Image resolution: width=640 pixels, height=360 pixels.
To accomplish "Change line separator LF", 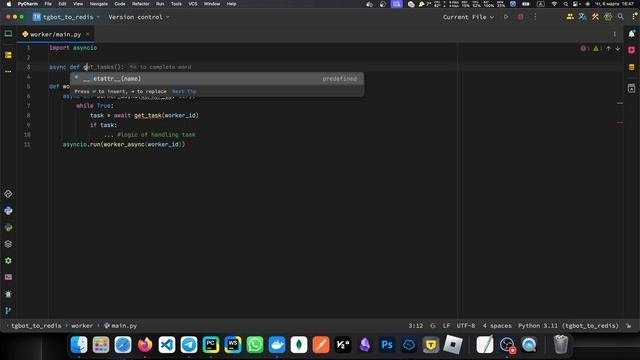I will (x=447, y=326).
